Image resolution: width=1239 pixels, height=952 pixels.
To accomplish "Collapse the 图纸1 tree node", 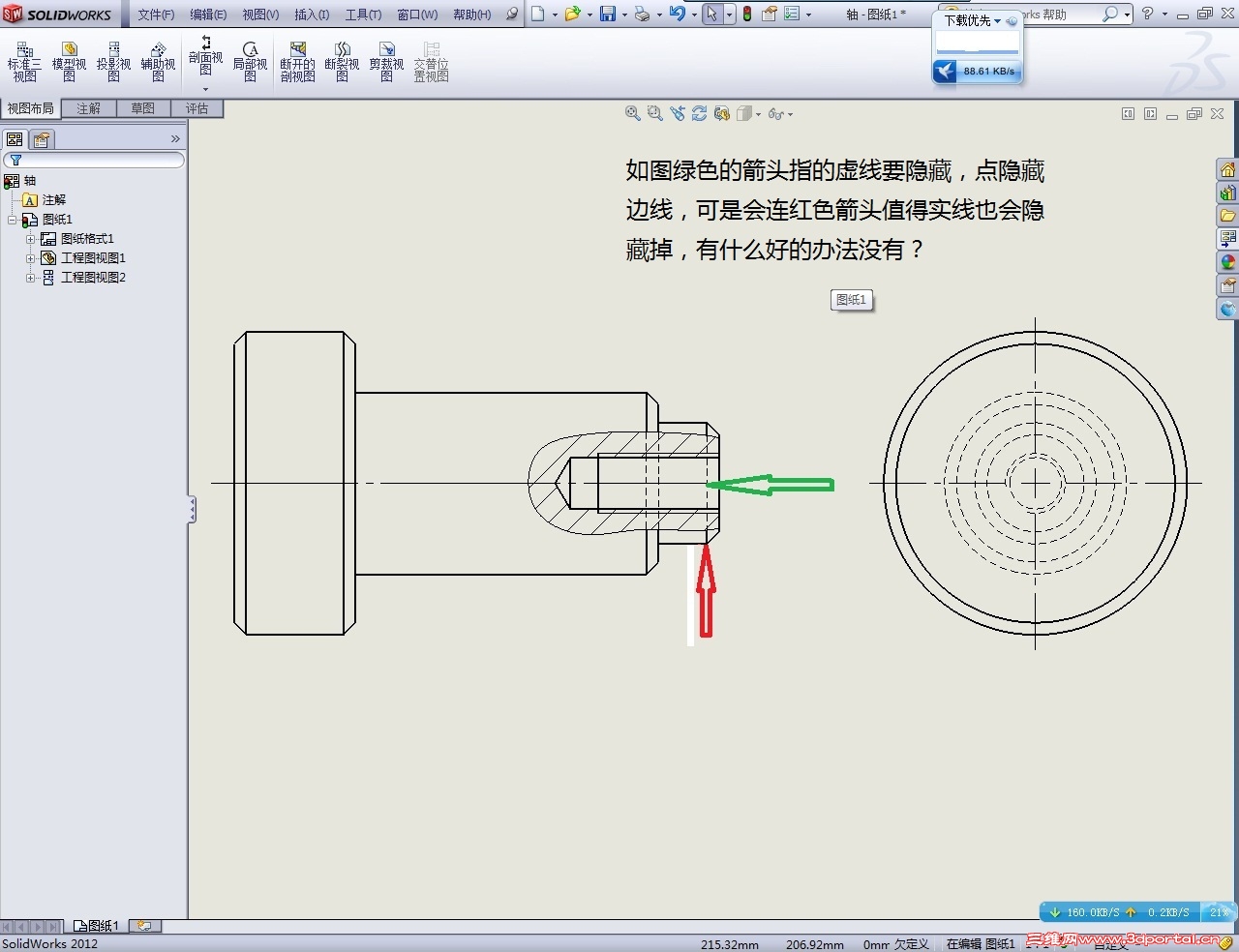I will (12, 220).
